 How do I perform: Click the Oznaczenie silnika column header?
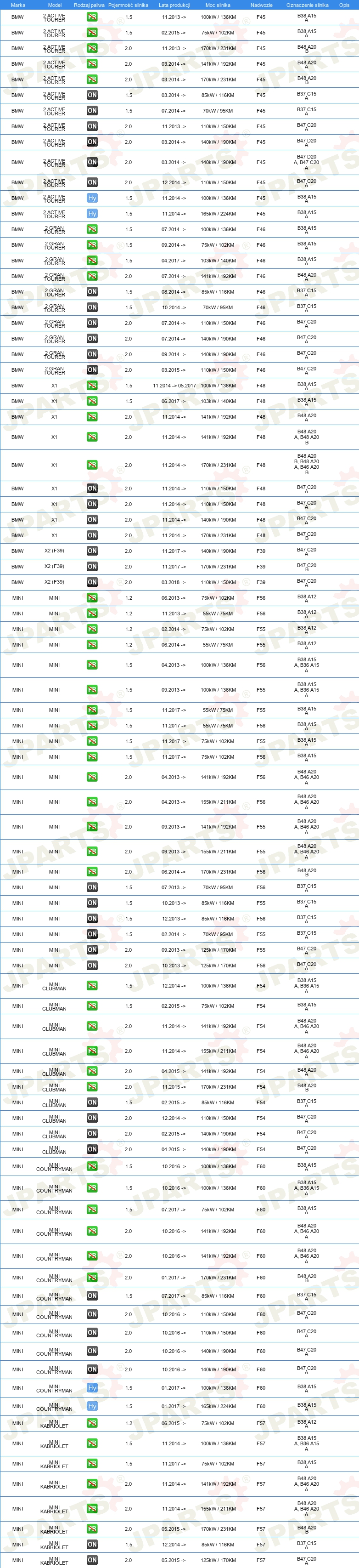point(307,5)
